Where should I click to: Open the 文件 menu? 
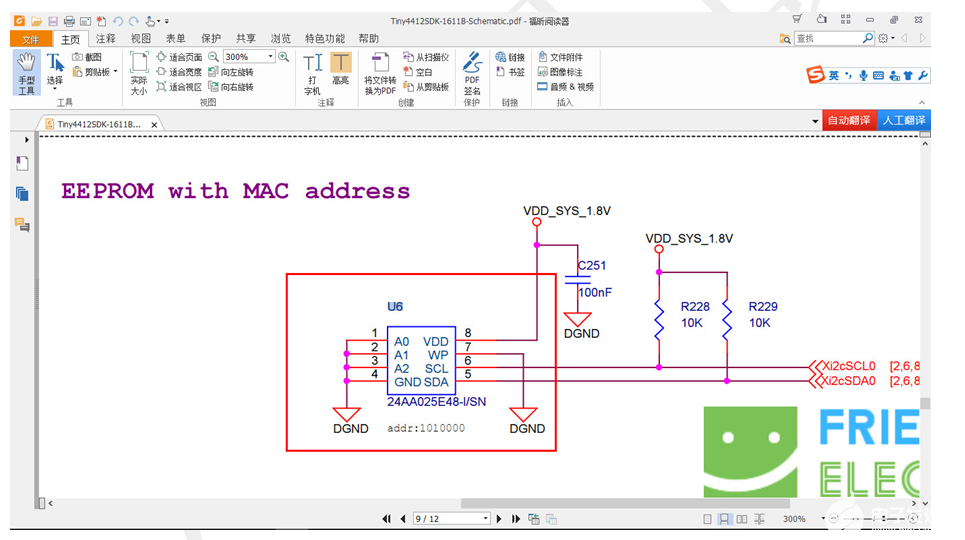coord(30,39)
